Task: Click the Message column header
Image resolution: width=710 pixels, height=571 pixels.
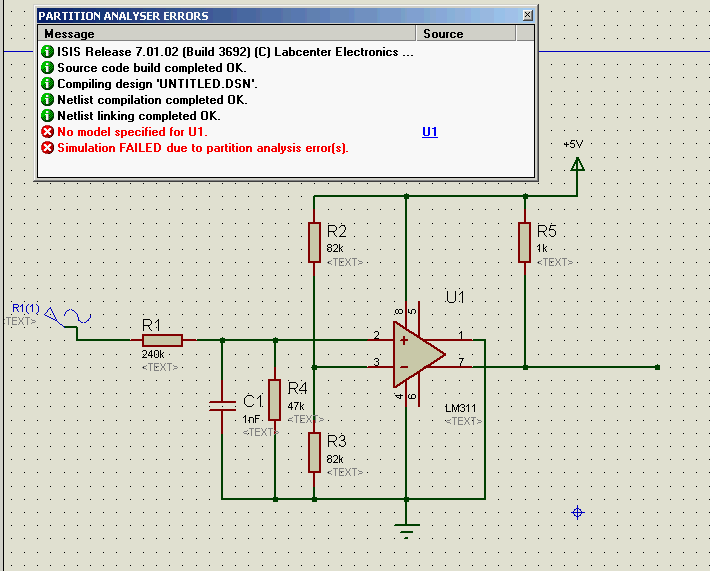Action: click(x=227, y=34)
